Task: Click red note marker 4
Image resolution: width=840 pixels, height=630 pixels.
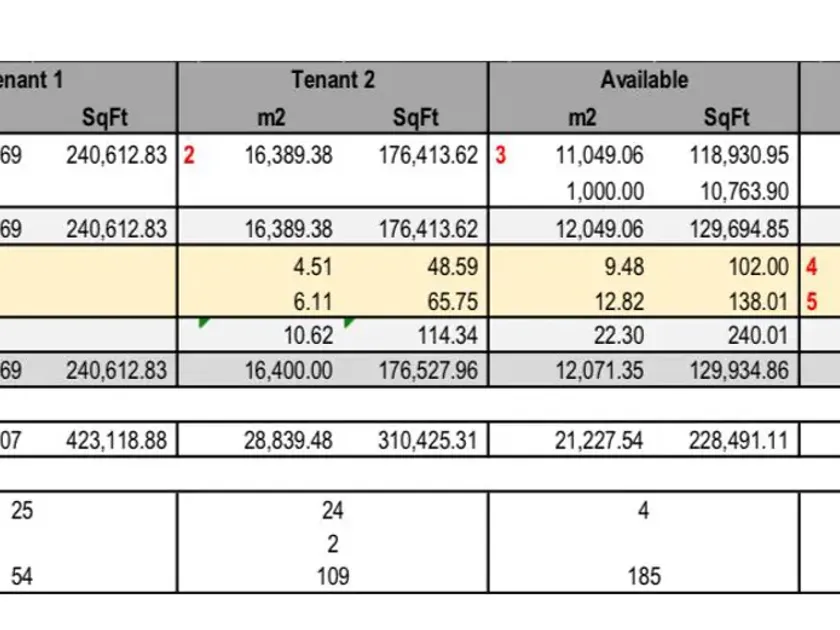Action: click(812, 266)
